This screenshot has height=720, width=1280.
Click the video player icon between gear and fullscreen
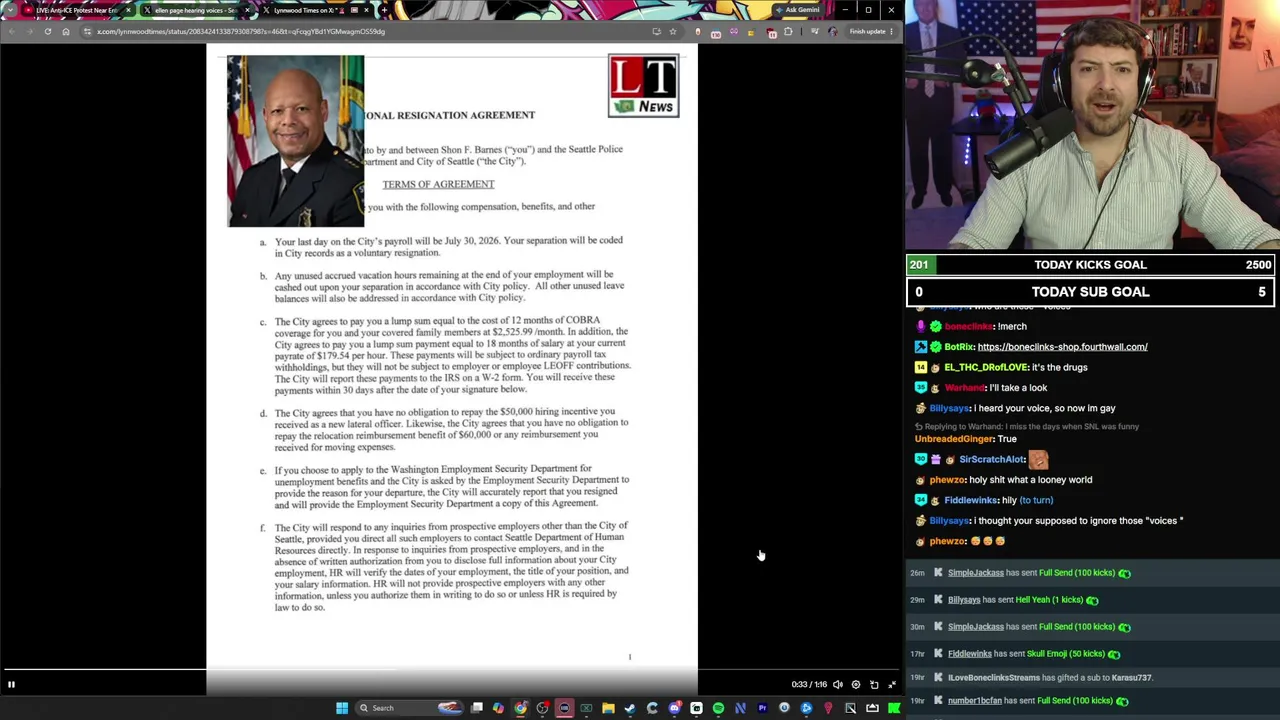[x=874, y=685]
